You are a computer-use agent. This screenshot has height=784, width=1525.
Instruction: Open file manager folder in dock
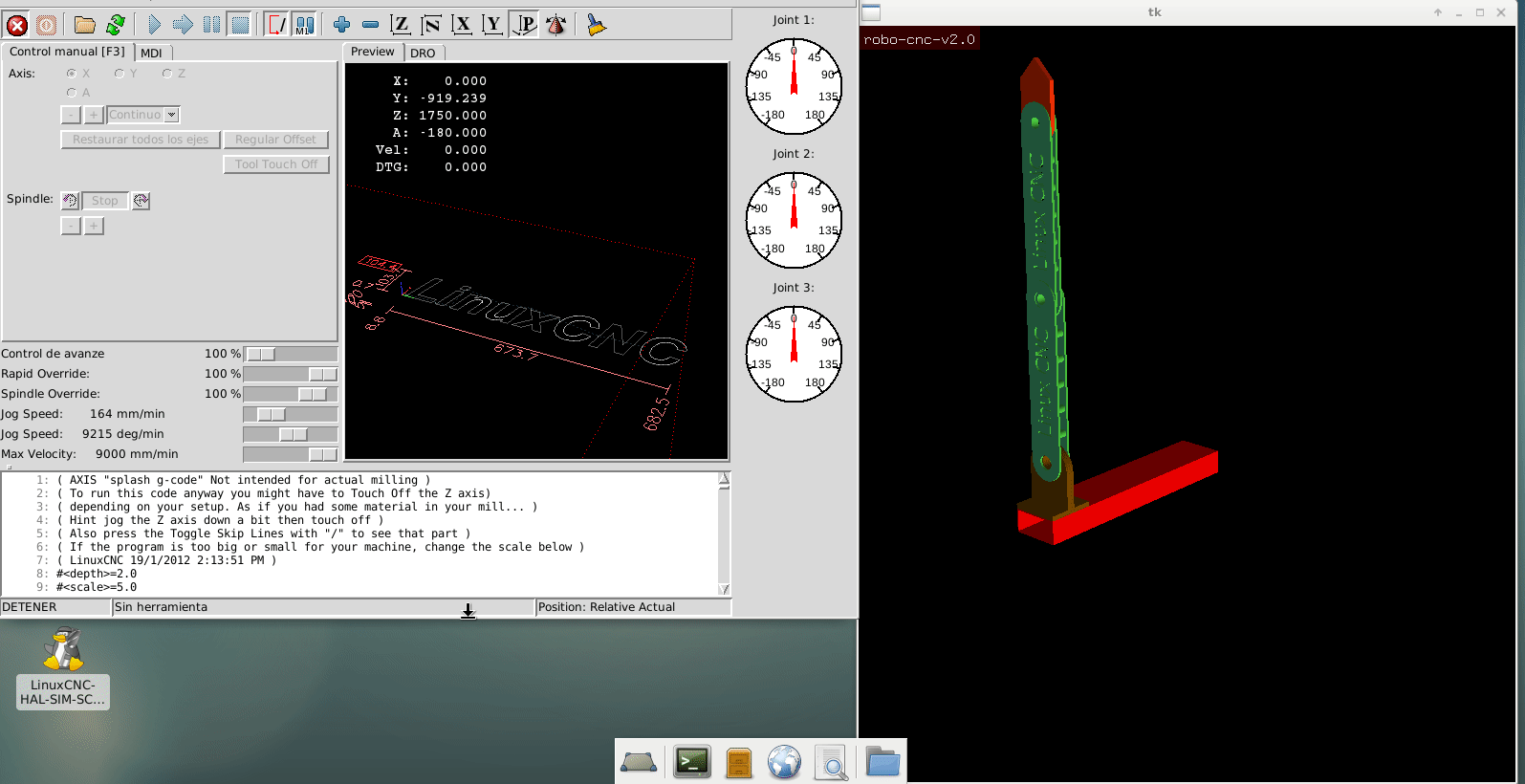tap(882, 762)
